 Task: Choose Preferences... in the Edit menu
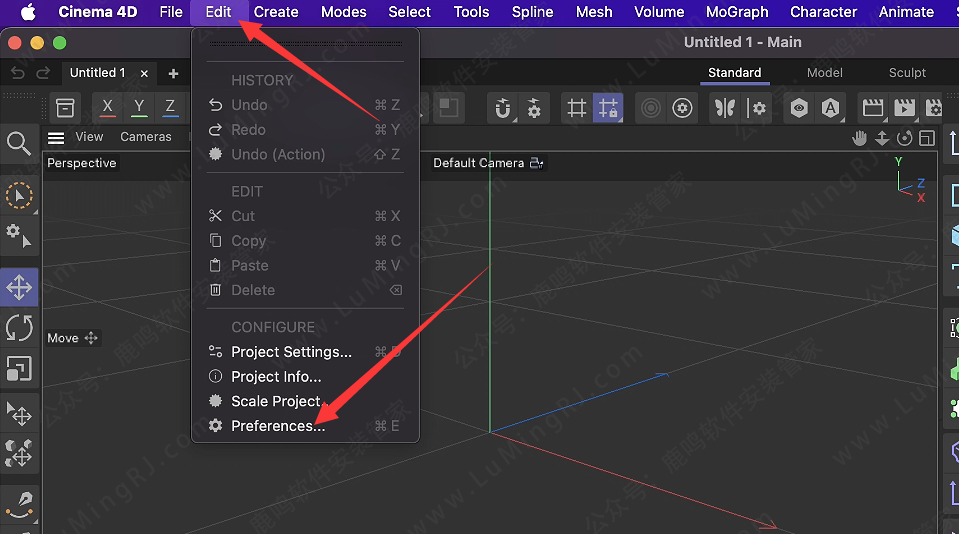point(305,426)
